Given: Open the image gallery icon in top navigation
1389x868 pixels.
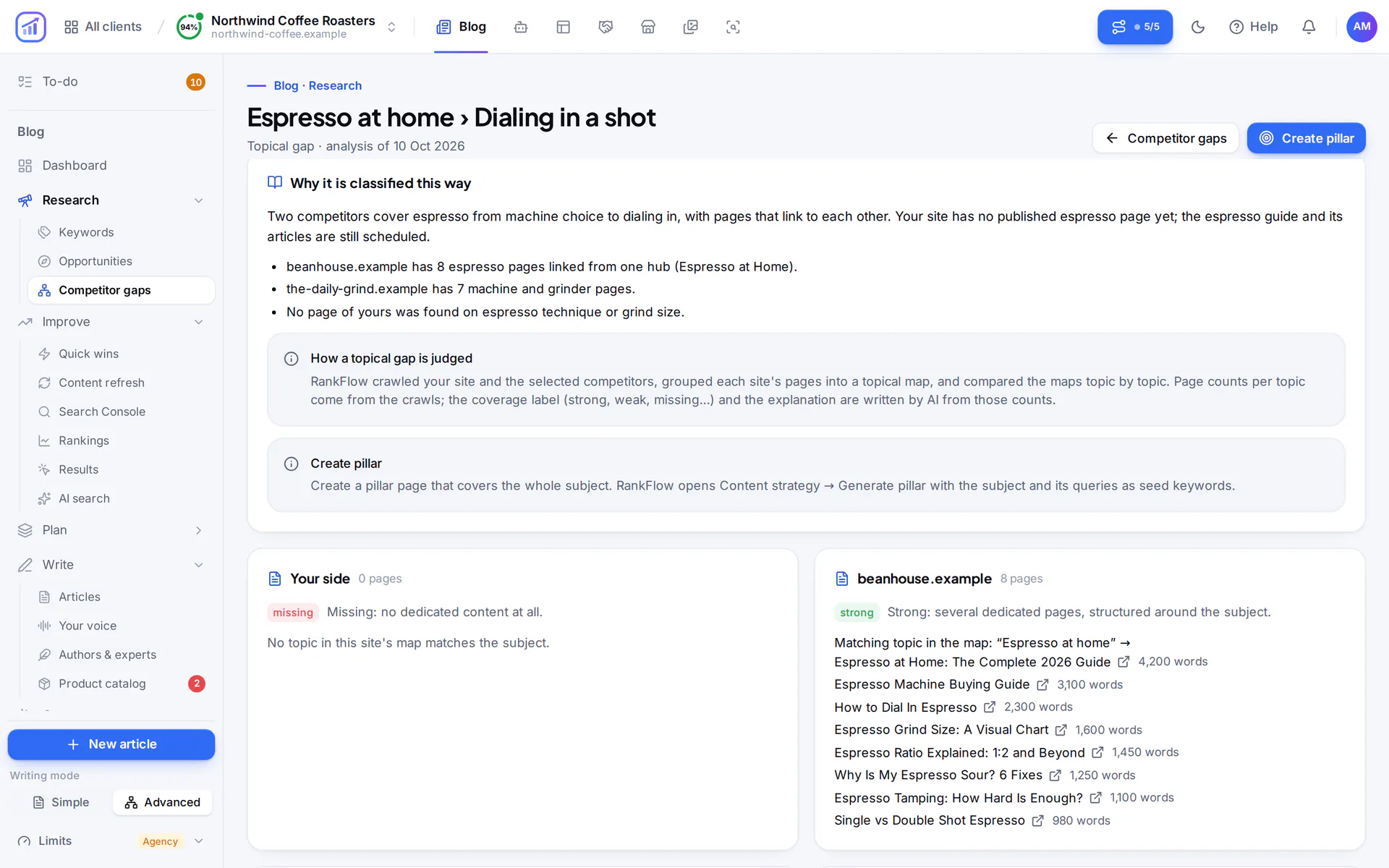Looking at the screenshot, I should 691,27.
